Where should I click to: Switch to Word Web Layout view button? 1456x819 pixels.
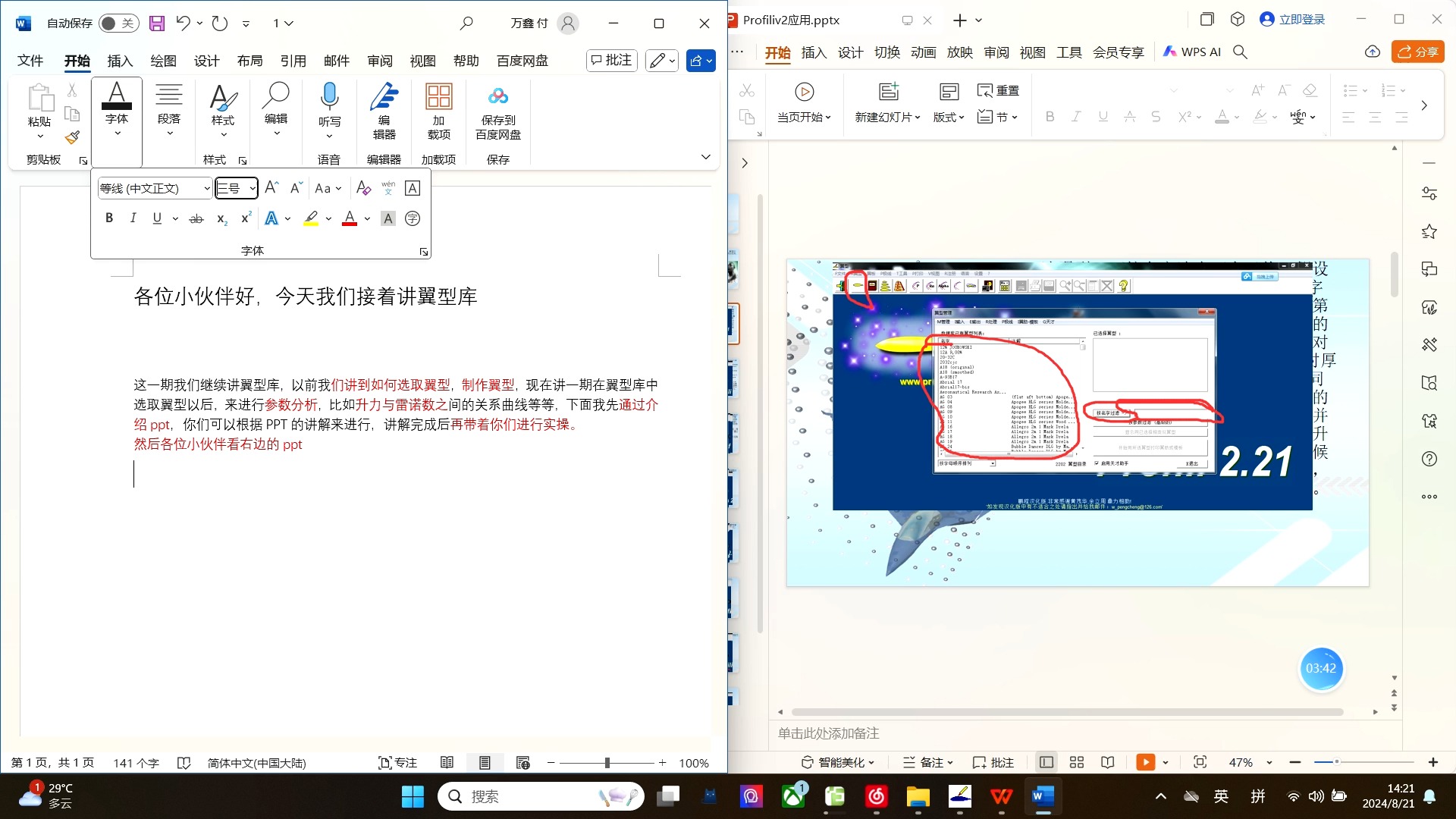(x=522, y=763)
